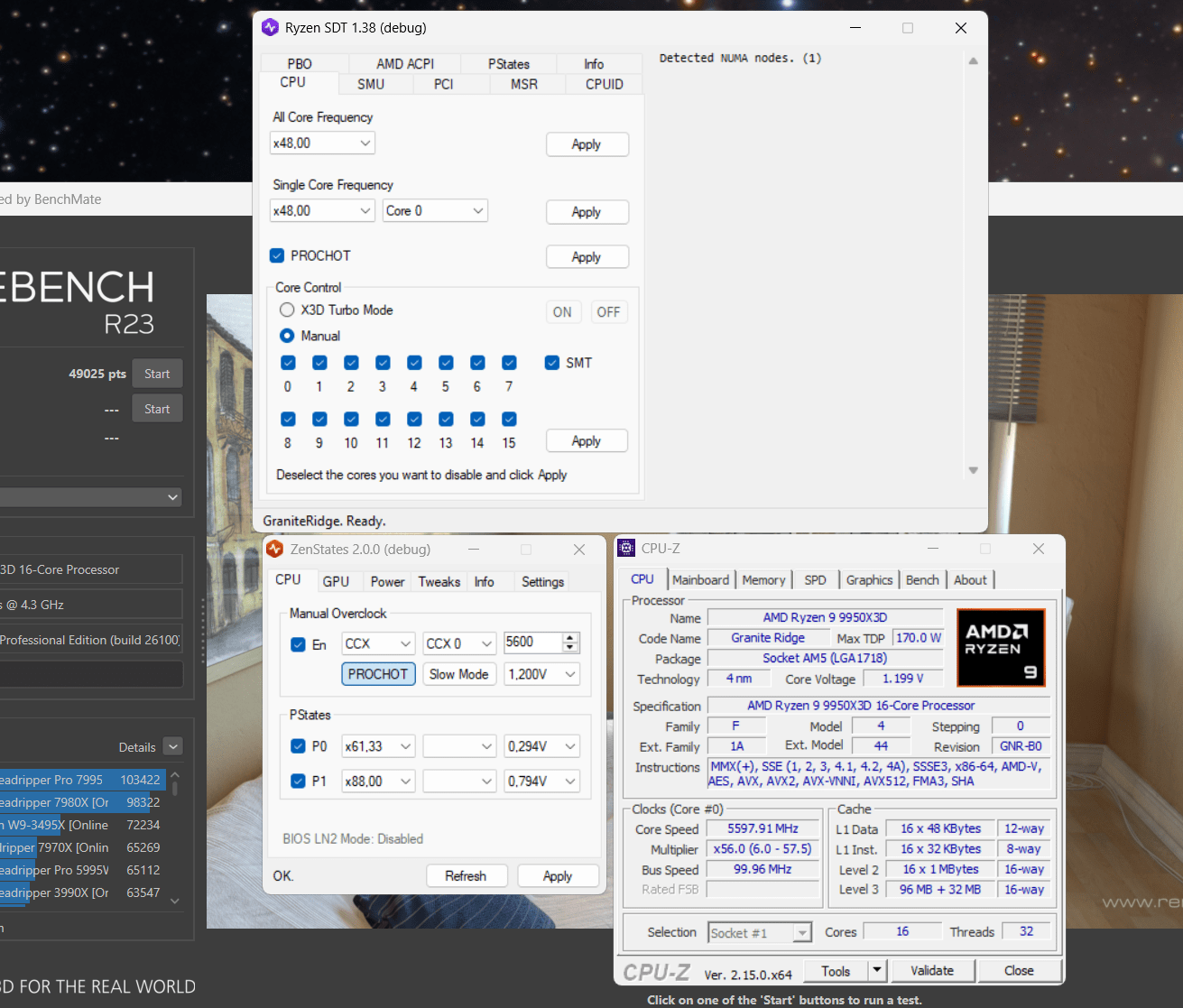
Task: Open the Core 0 selection dropdown
Action: coord(435,210)
